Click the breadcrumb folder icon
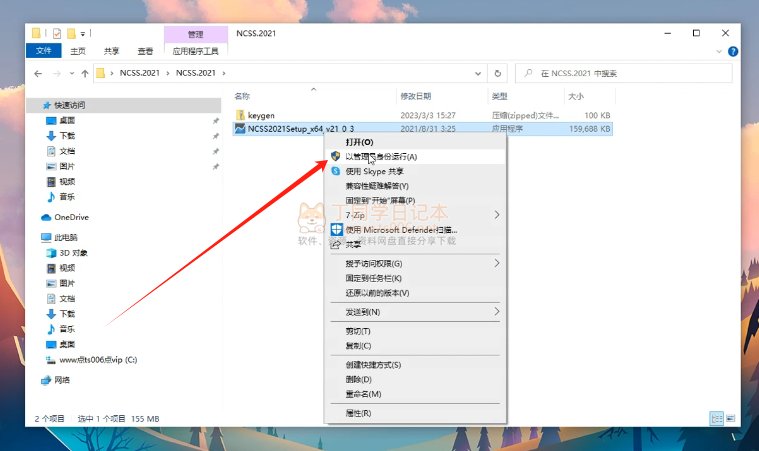 (x=101, y=73)
